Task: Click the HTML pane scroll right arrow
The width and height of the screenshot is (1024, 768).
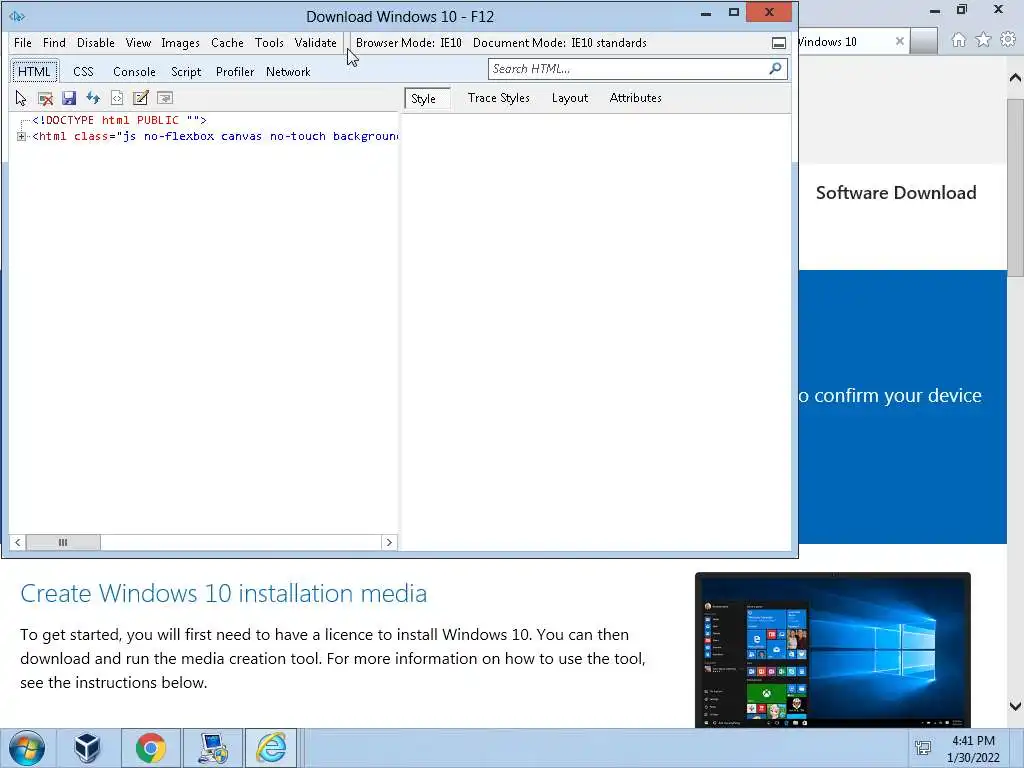Action: tap(389, 542)
